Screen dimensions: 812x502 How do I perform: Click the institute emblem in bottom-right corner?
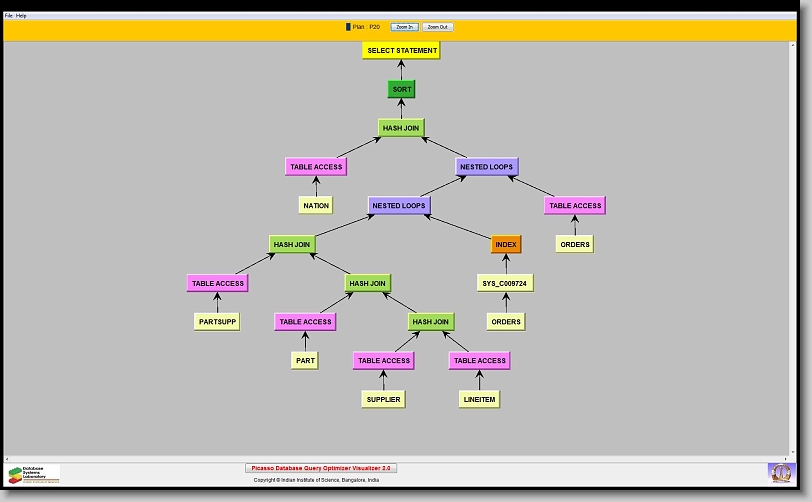(x=780, y=472)
